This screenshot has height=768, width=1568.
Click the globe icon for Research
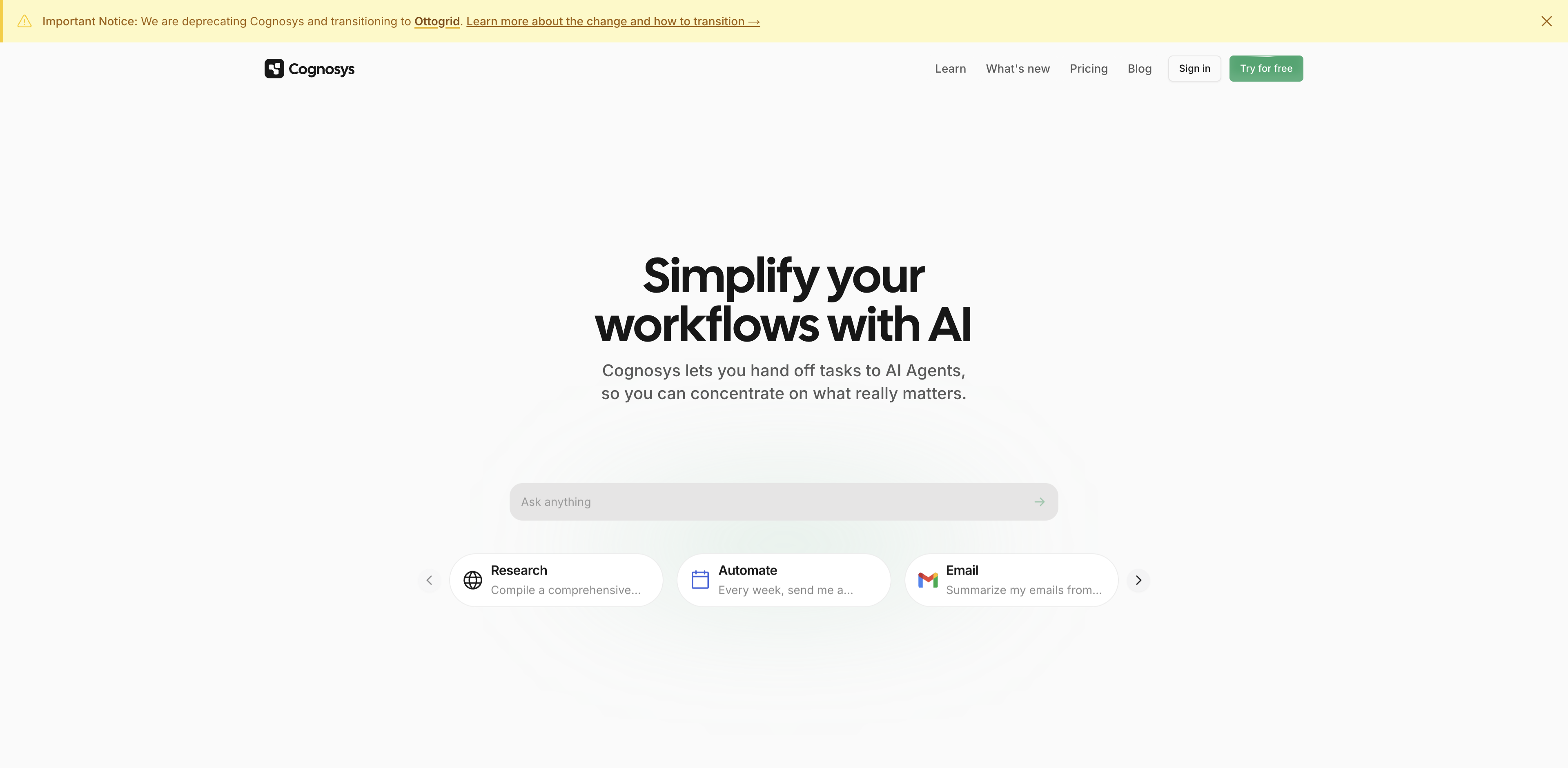[x=471, y=580]
